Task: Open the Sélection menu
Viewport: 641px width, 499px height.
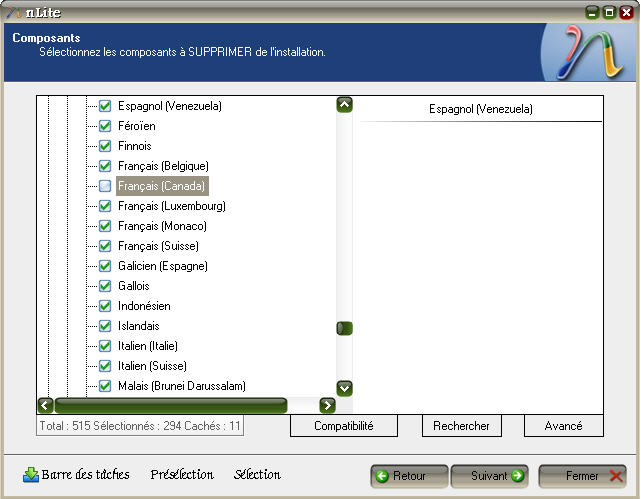Action: click(257, 474)
